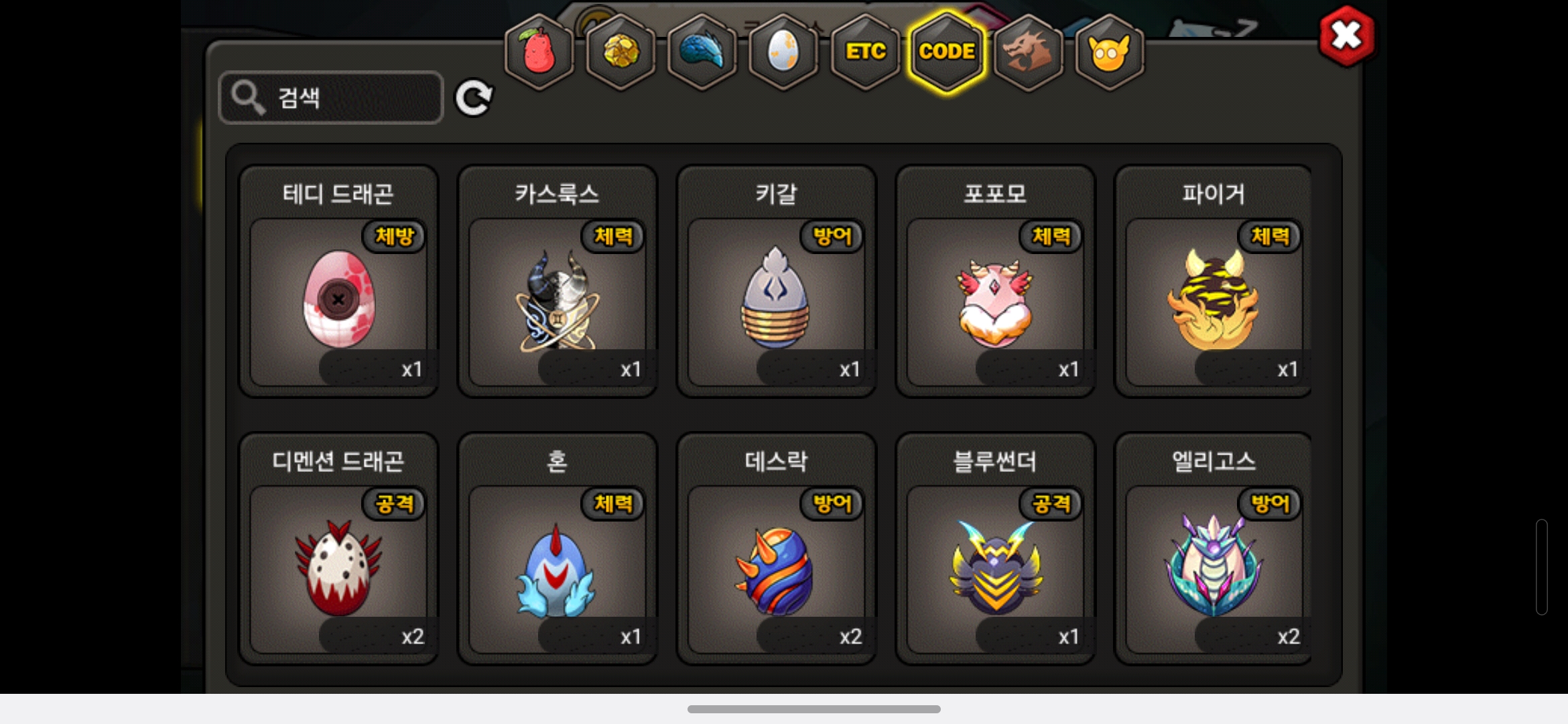This screenshot has width=1568, height=724.
Task: Select the 파이거 tiger-striped egg
Action: tap(1214, 282)
